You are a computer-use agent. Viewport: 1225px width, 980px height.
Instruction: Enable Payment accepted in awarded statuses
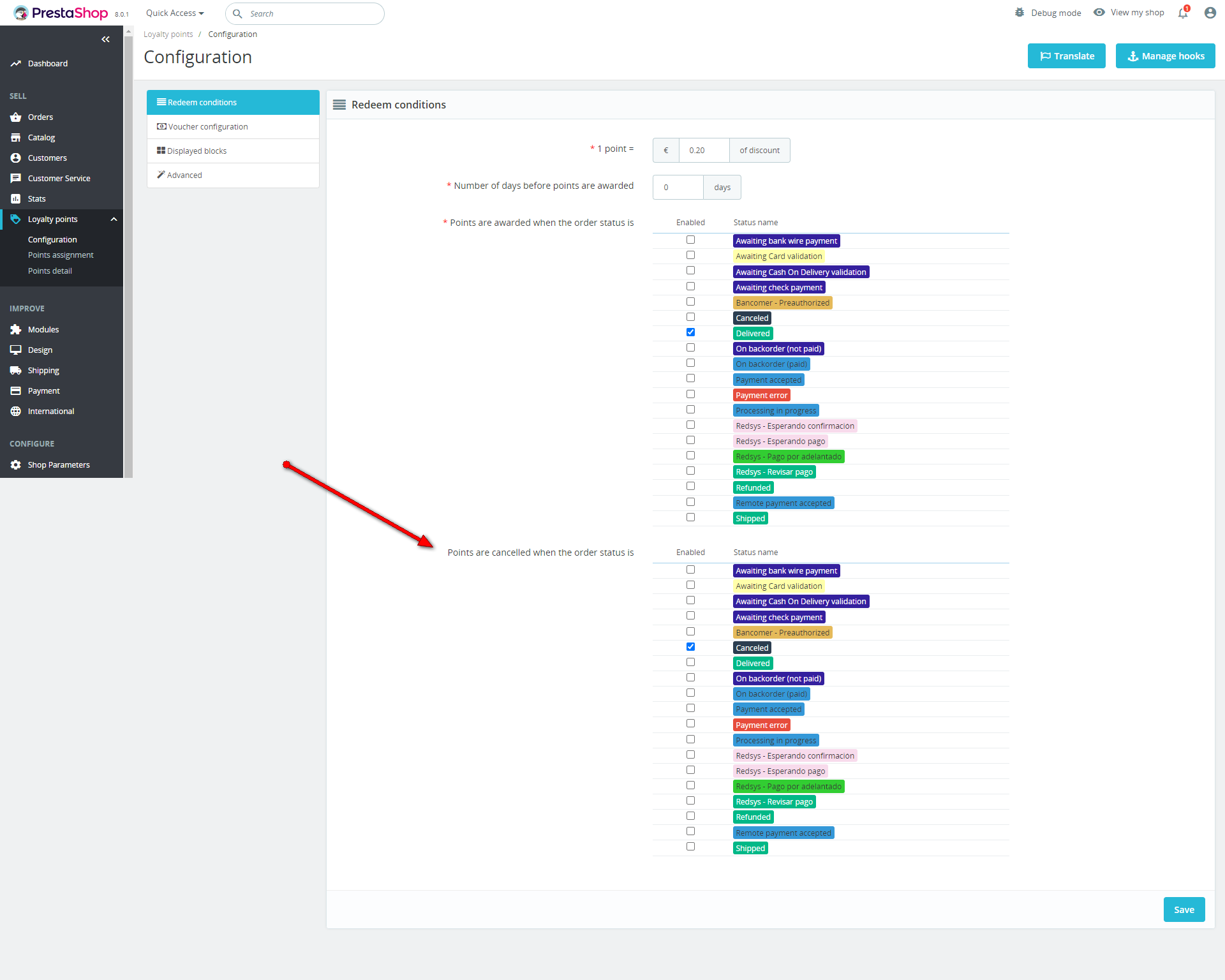click(690, 379)
